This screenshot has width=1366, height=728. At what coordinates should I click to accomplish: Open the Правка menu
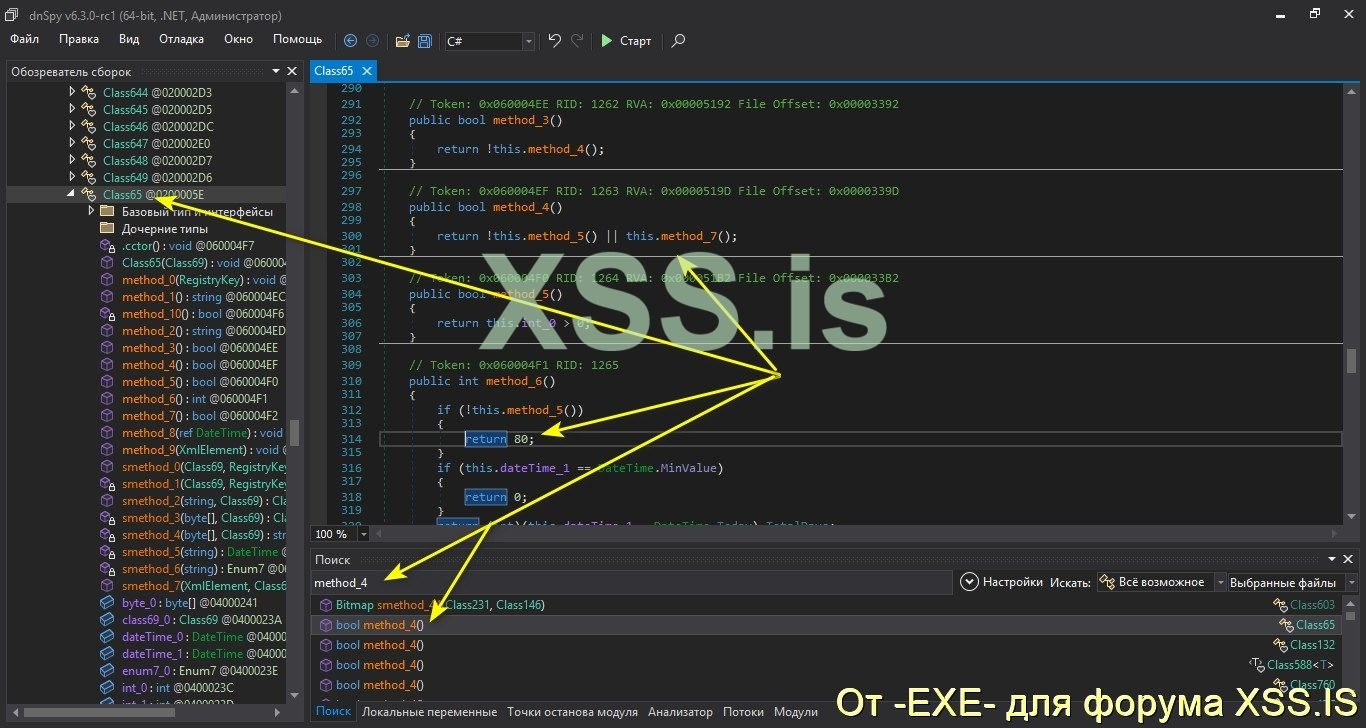tap(79, 39)
